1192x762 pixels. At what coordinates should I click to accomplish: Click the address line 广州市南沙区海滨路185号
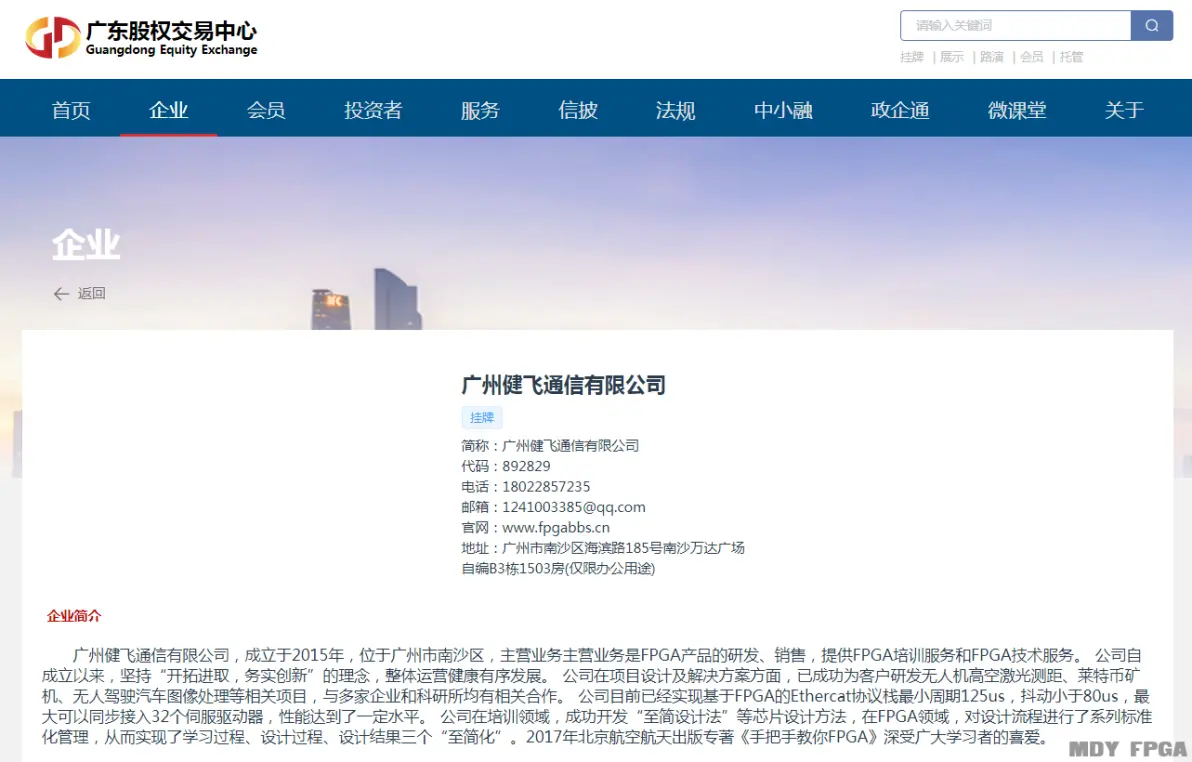click(x=603, y=548)
